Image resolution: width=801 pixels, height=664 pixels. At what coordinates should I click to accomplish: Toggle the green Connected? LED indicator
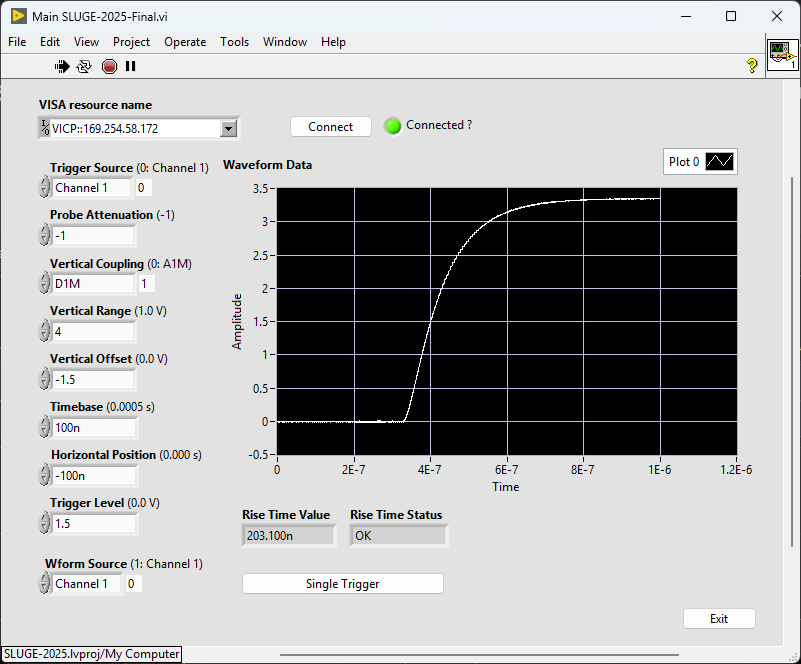pos(392,126)
